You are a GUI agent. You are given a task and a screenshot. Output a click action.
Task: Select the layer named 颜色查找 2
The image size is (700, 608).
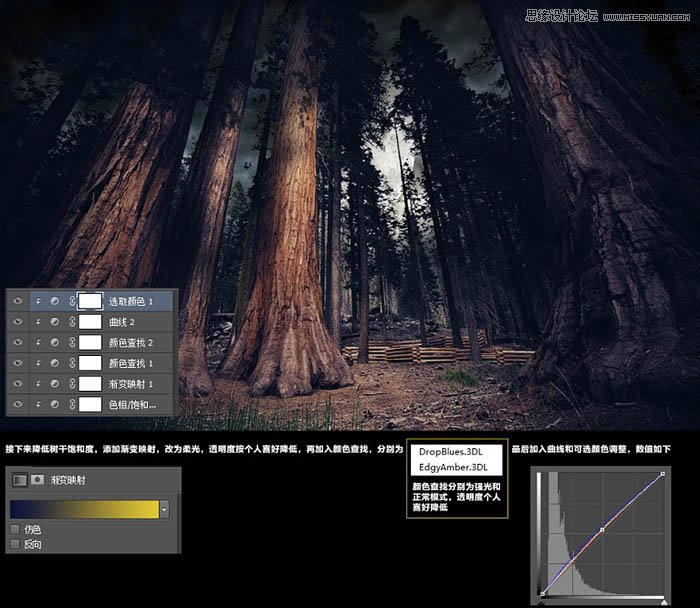[131, 343]
